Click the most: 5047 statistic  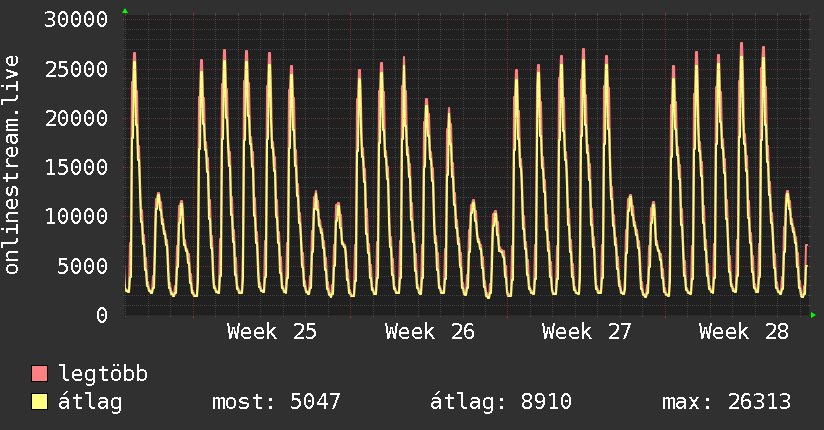pyautogui.click(x=276, y=402)
